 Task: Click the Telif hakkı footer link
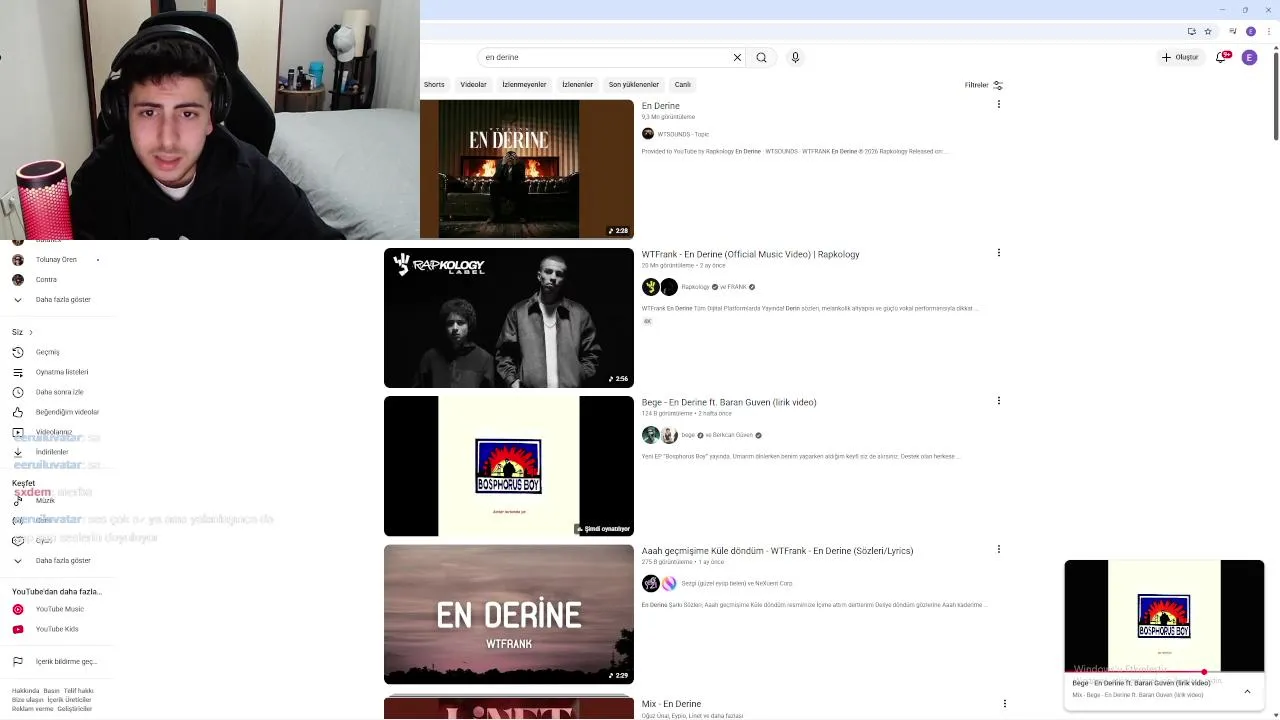(x=78, y=691)
